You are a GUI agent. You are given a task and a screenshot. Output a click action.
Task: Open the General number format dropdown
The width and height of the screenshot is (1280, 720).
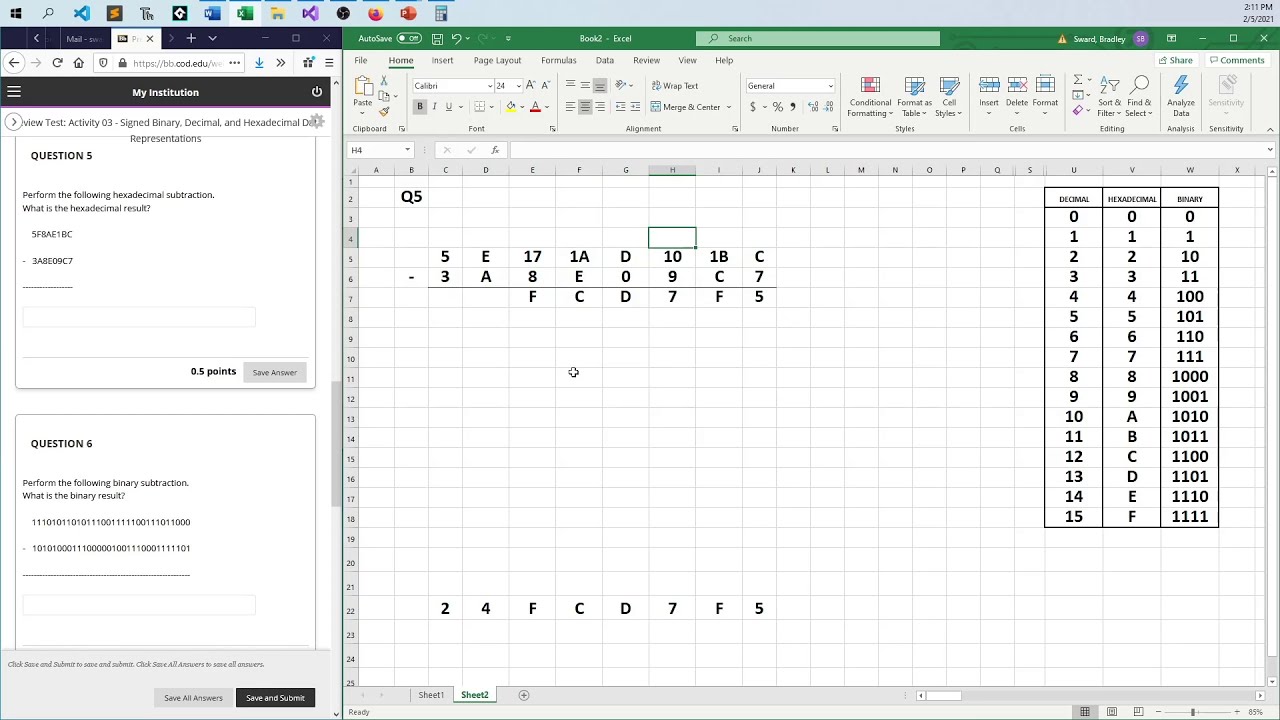830,86
